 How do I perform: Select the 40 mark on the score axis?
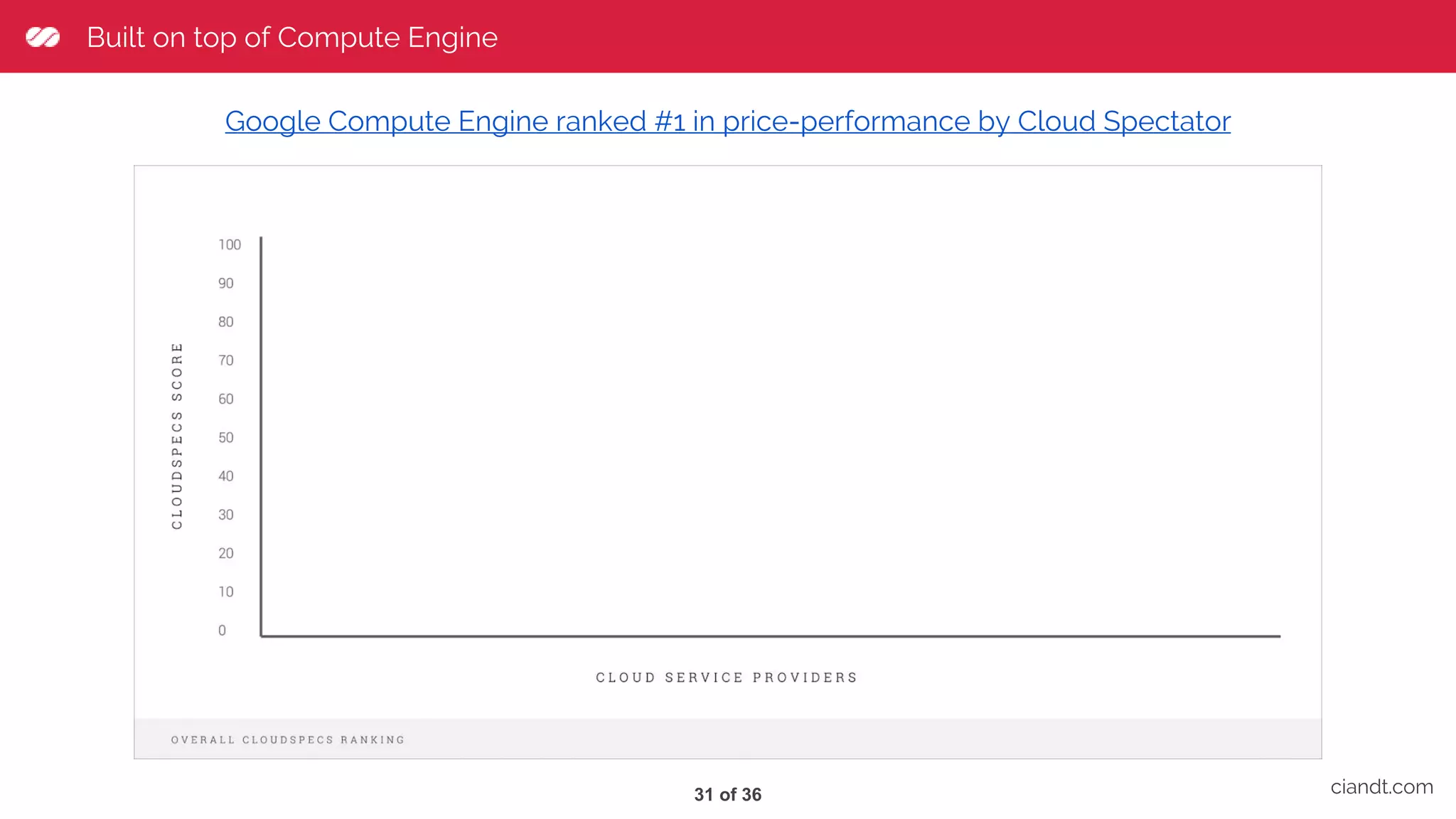point(226,476)
